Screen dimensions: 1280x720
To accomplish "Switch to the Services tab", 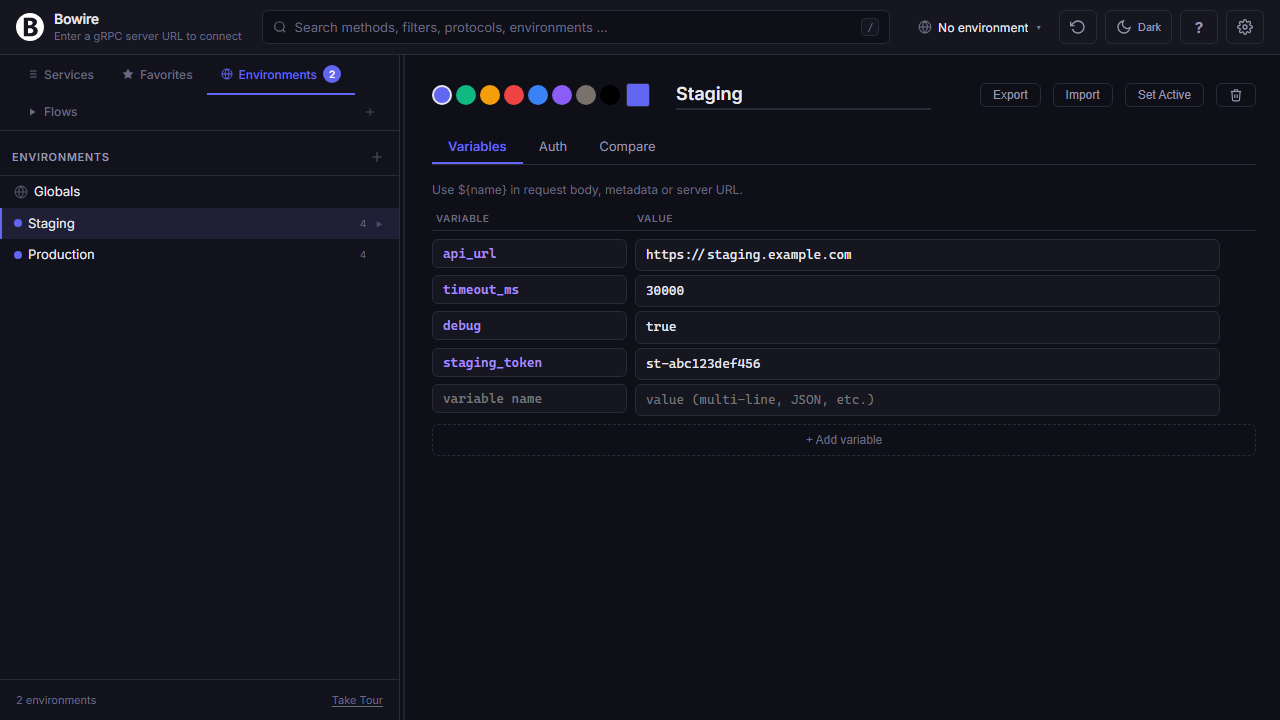I will tap(60, 75).
